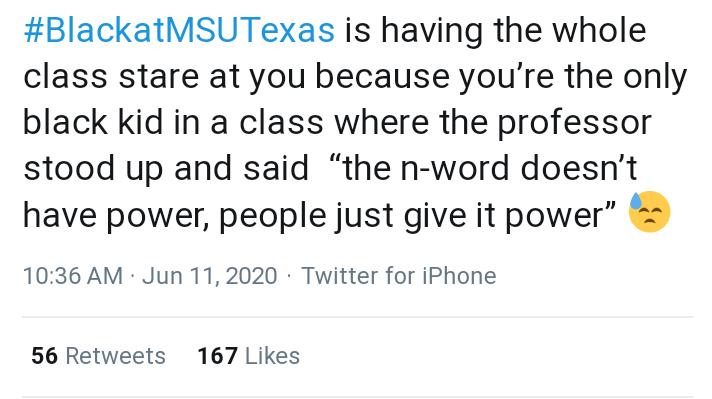
Task: Click the phrase "people just give it power"
Action: click(417, 214)
